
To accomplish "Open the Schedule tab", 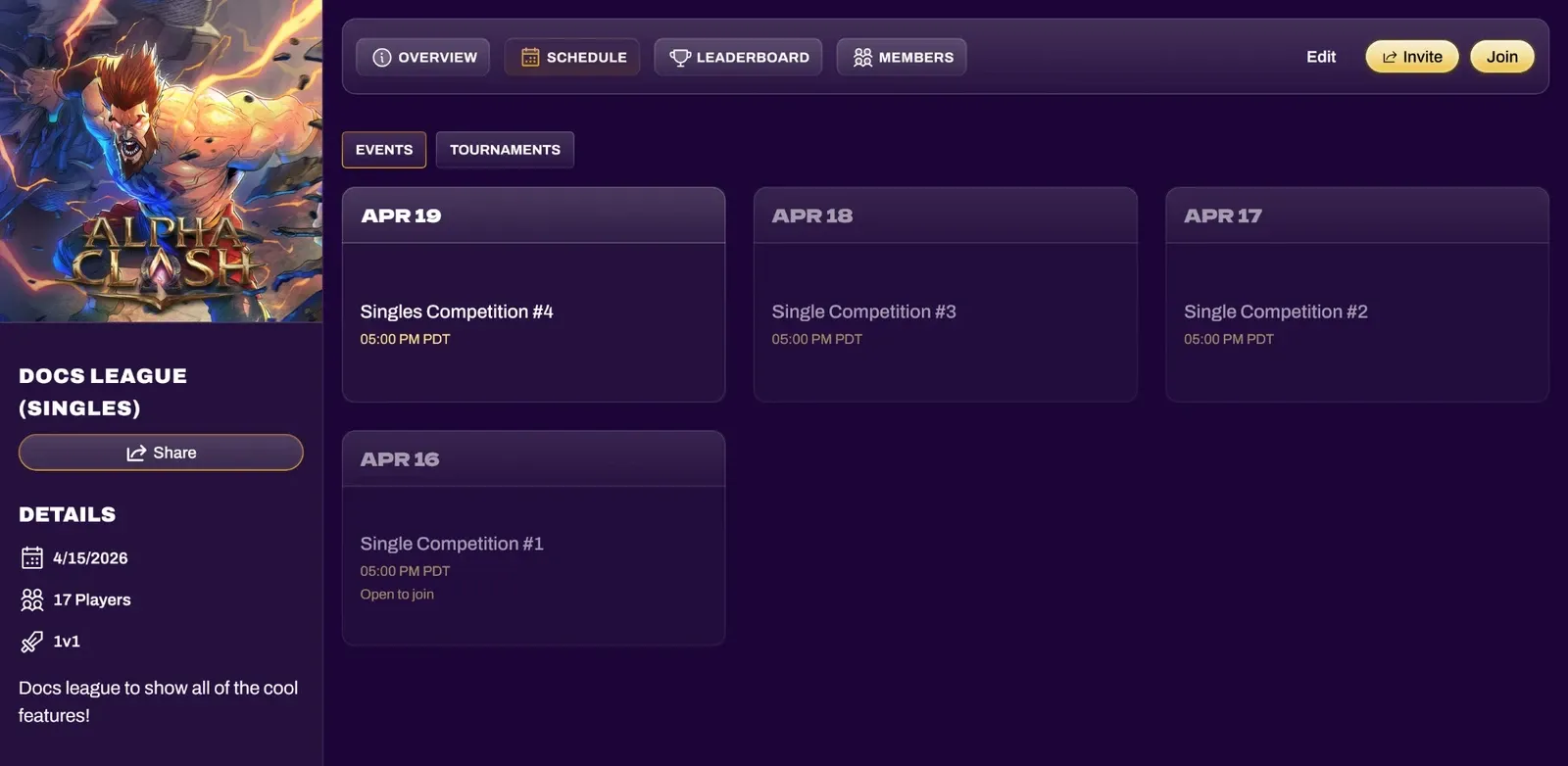I will tap(572, 57).
